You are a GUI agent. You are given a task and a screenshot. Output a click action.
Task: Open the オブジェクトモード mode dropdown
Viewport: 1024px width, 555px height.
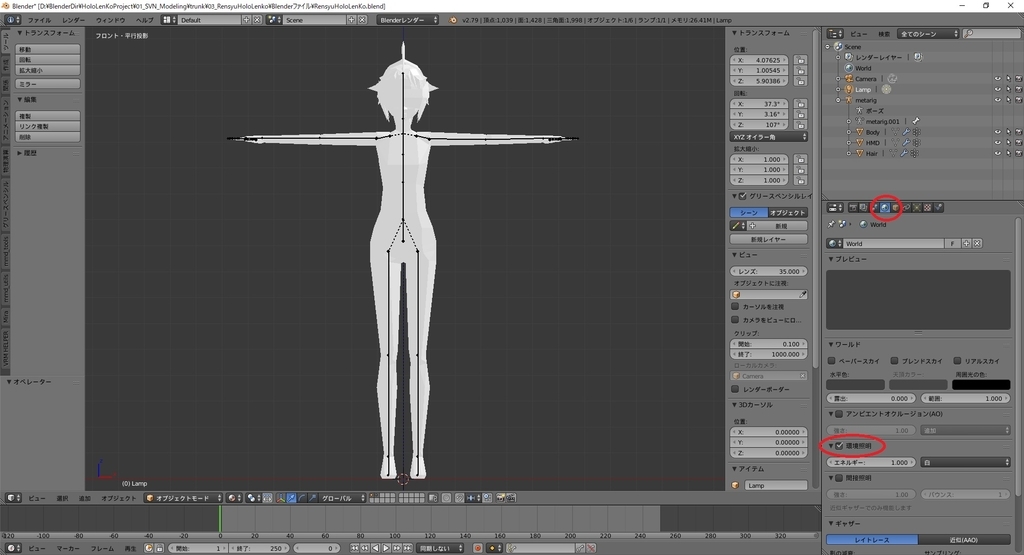coord(184,498)
